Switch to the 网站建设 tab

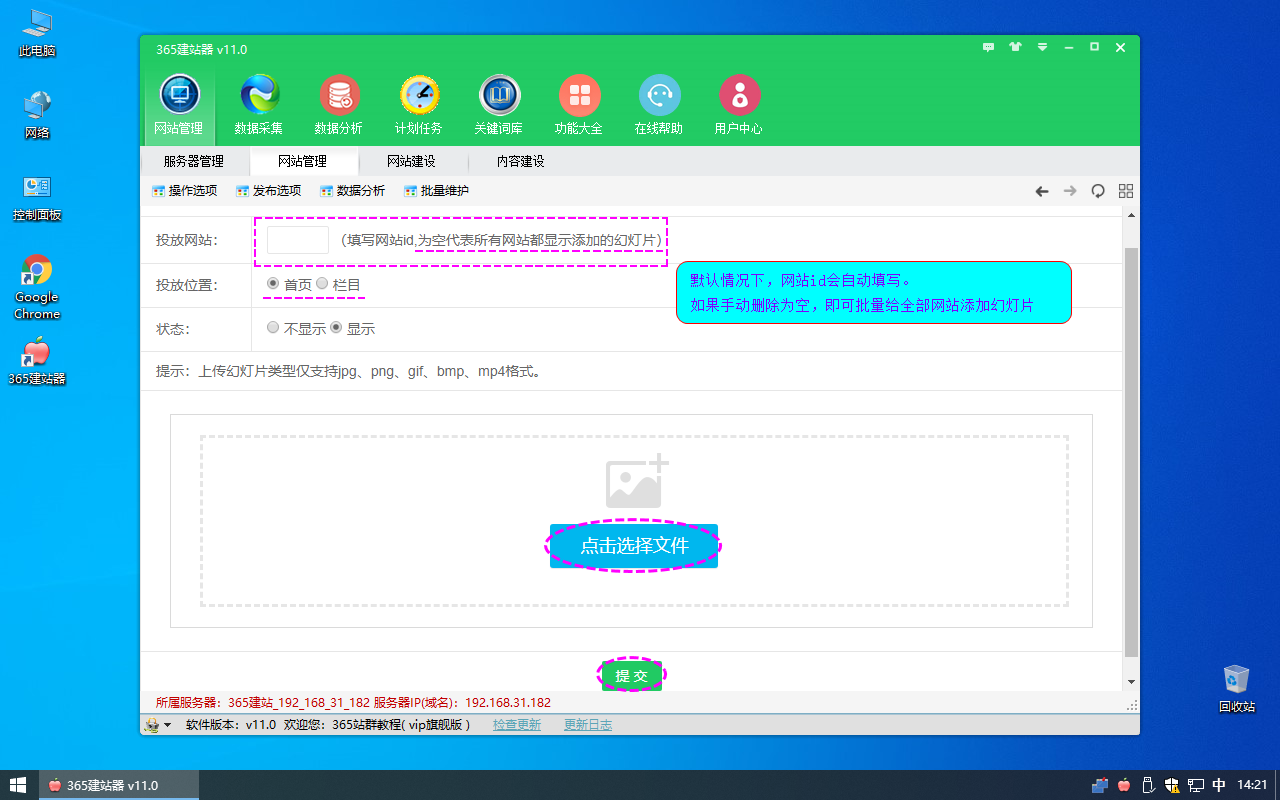(411, 161)
